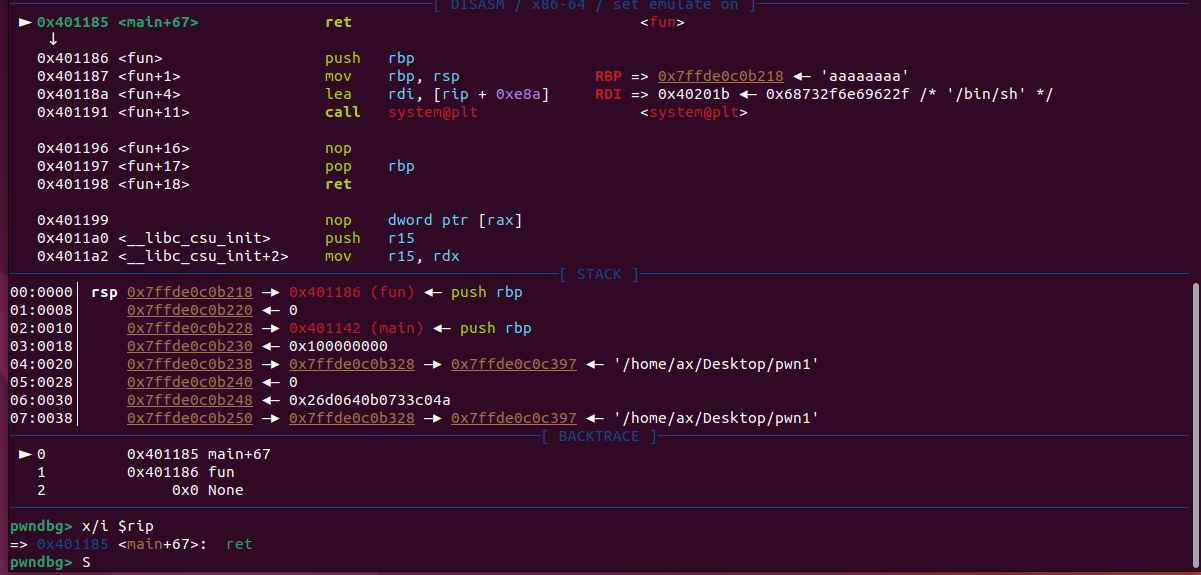Click stack address 0x7ffde0c0b220 in row 01:0008
Viewport: 1201px width, 575px height.
(189, 310)
